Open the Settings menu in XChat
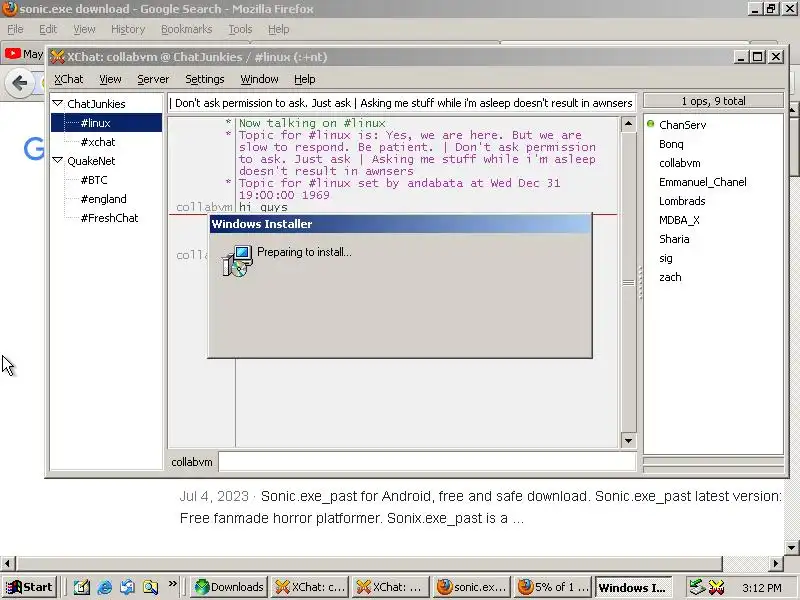 pos(205,79)
